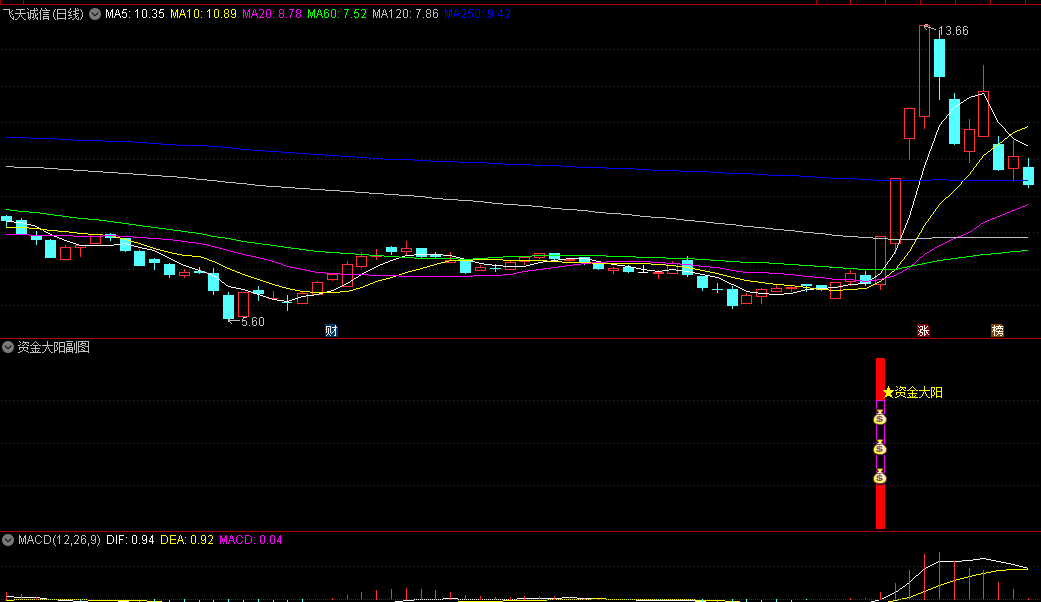Click the MACD(12,26,9) title
Image resolution: width=1041 pixels, height=602 pixels.
tap(59, 540)
